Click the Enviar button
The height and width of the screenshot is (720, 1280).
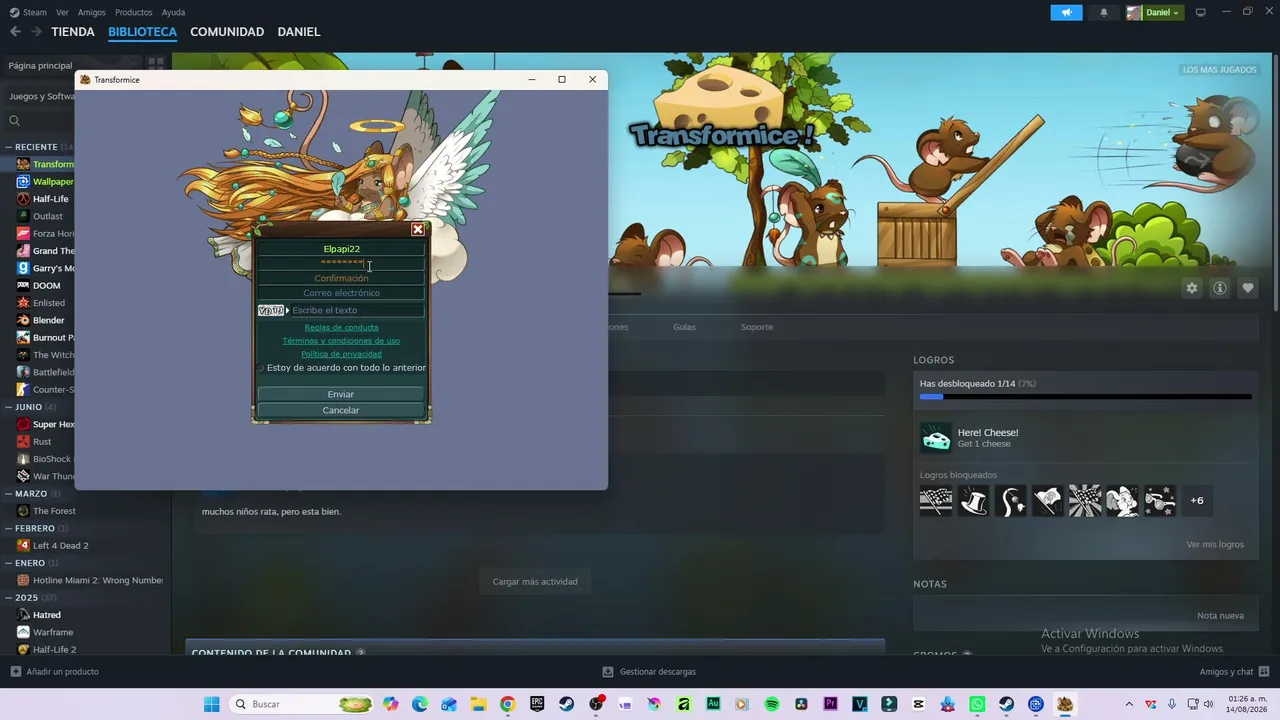[x=341, y=394]
